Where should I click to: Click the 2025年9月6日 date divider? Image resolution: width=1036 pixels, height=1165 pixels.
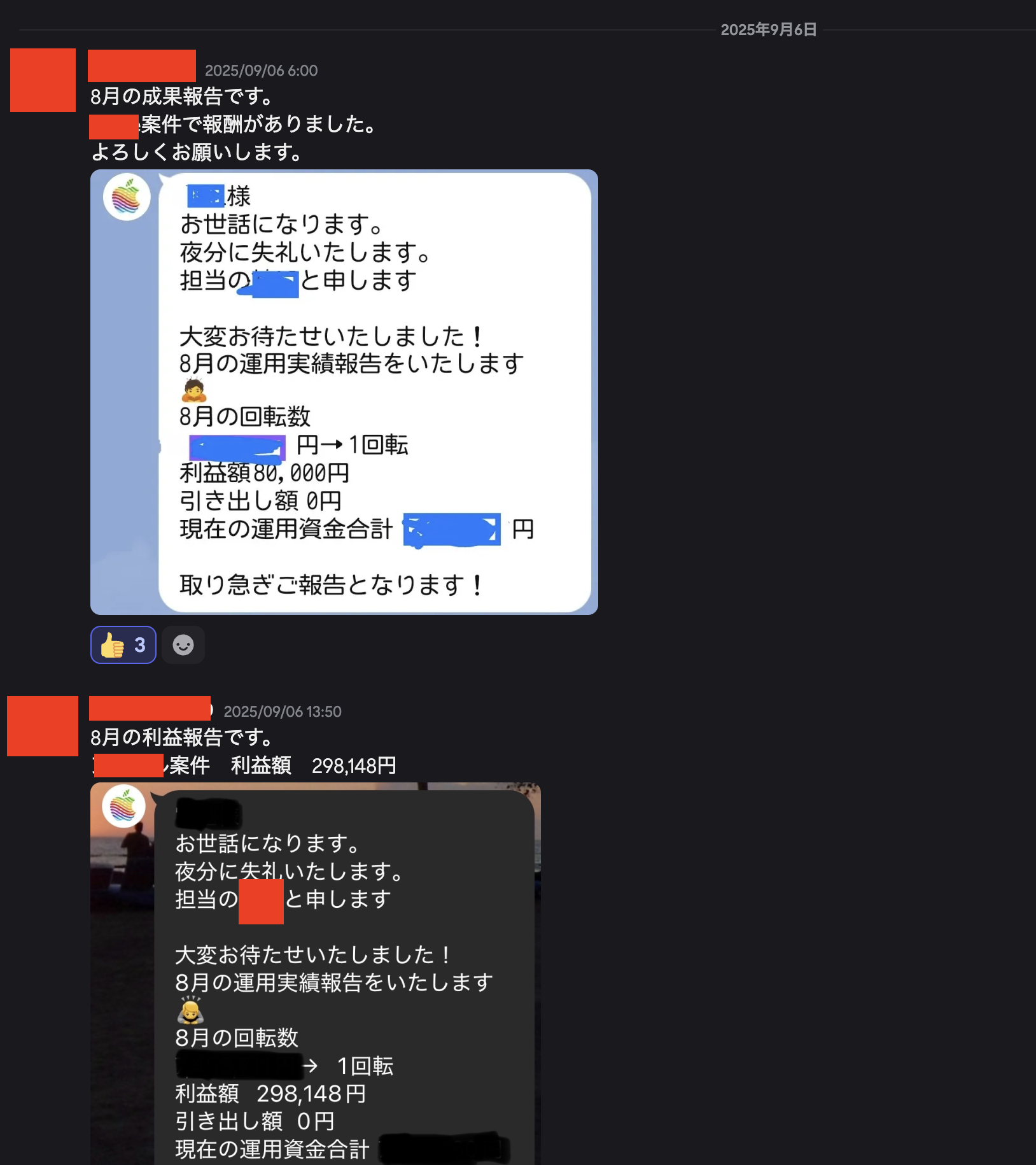[x=768, y=30]
